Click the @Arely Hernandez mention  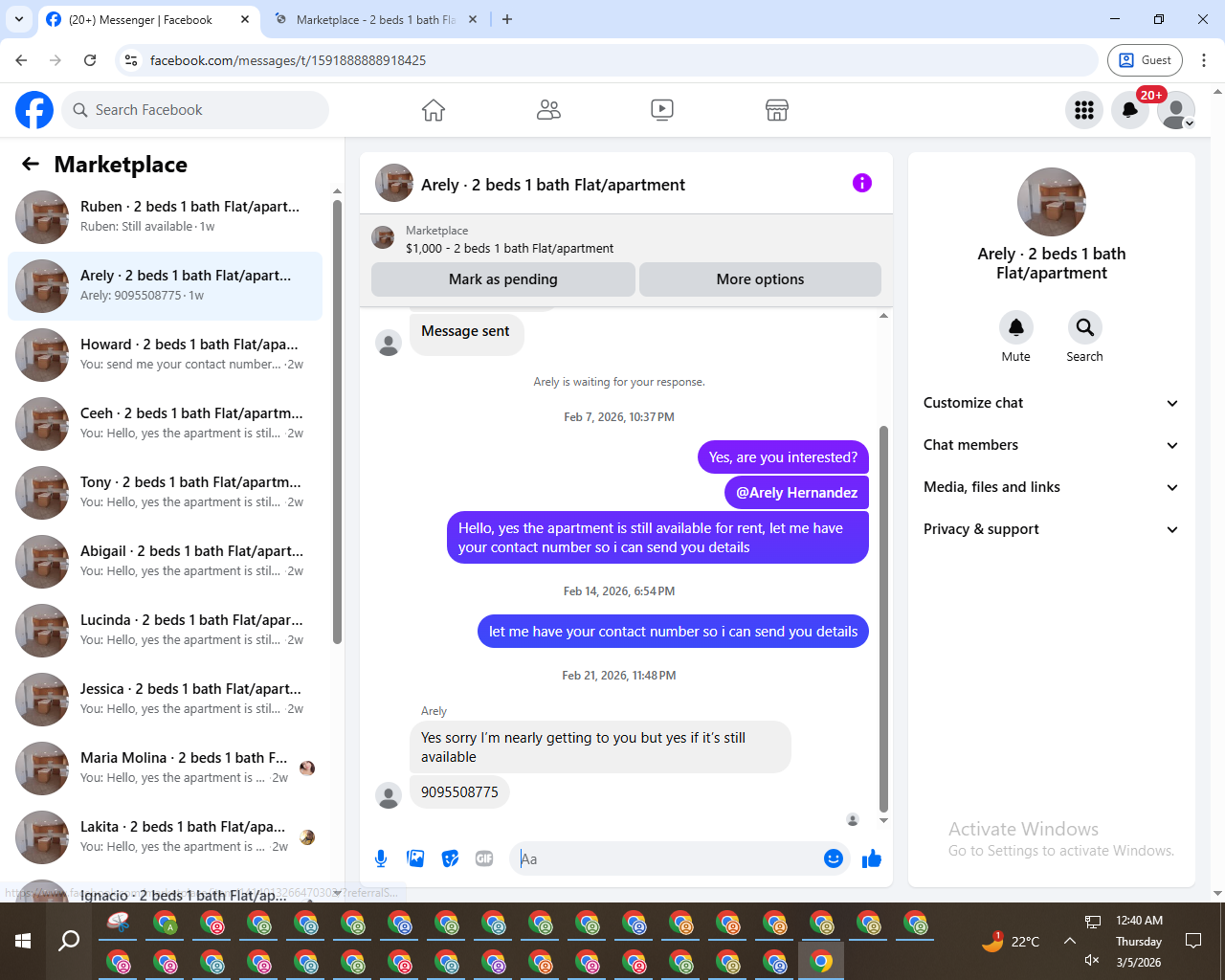coord(796,493)
